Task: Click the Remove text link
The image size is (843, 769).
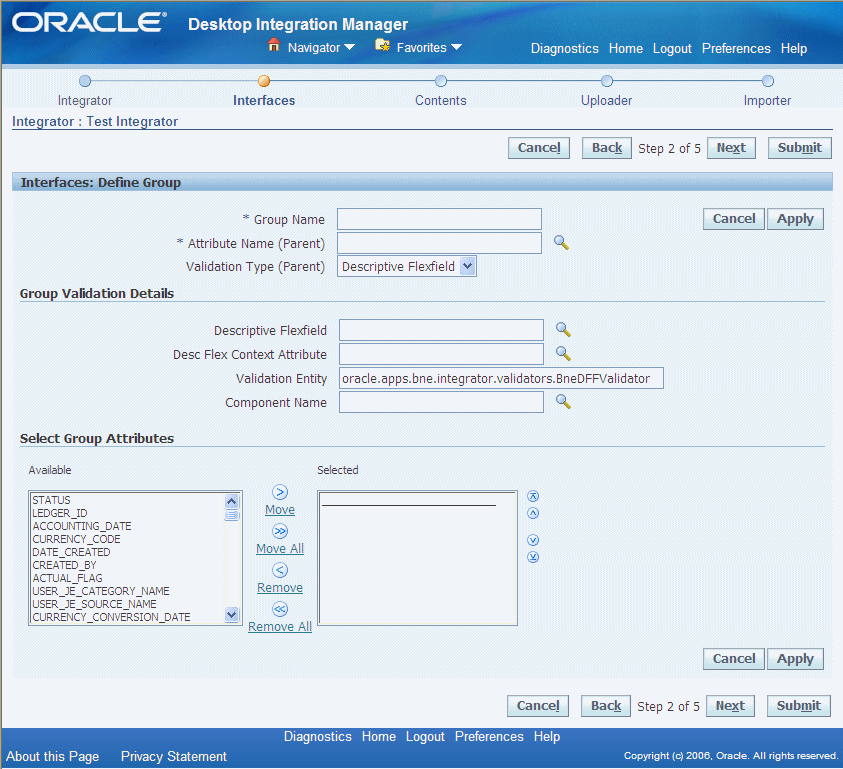Action: pos(280,588)
